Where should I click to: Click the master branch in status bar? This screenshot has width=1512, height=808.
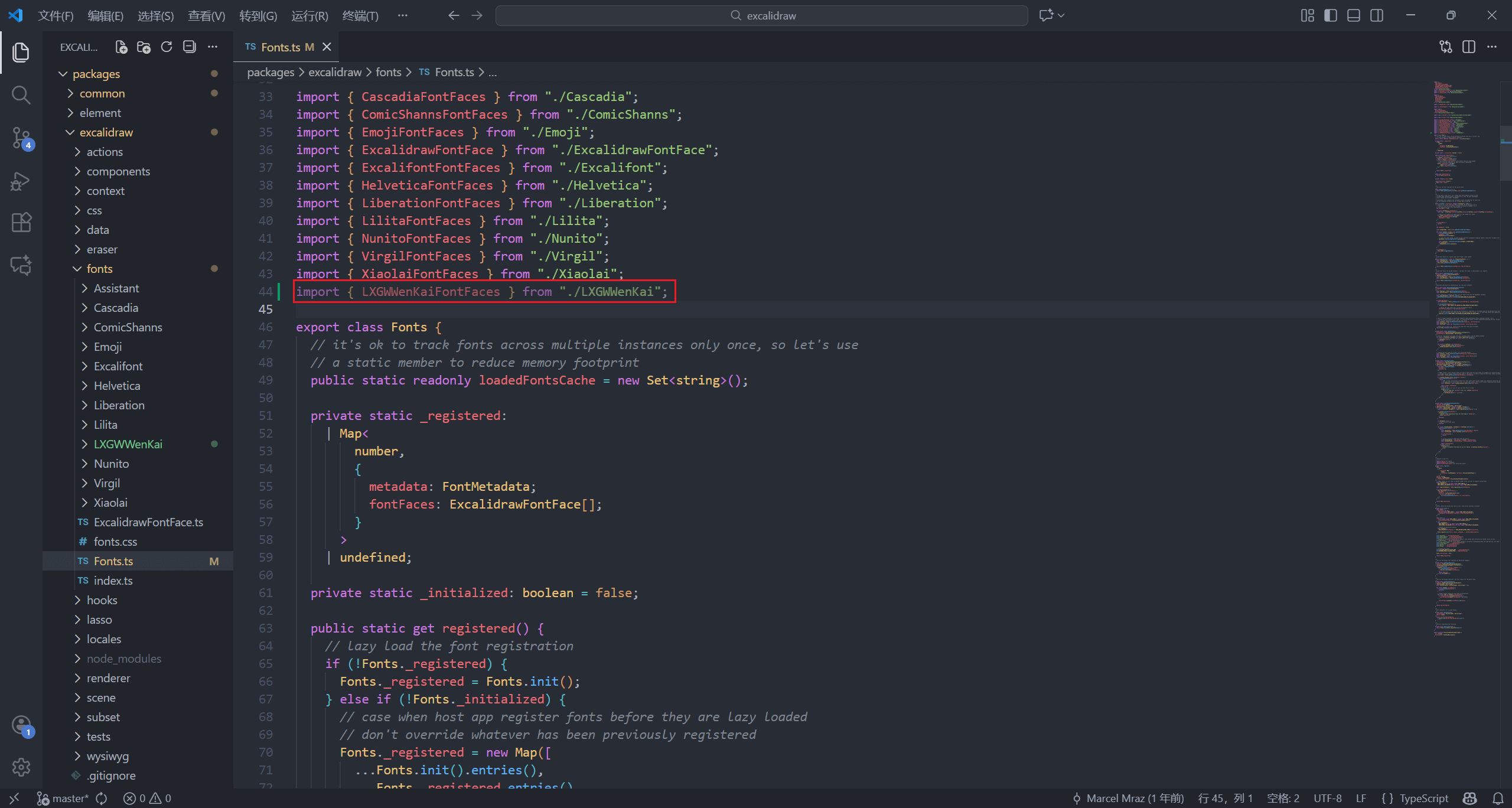(x=64, y=798)
